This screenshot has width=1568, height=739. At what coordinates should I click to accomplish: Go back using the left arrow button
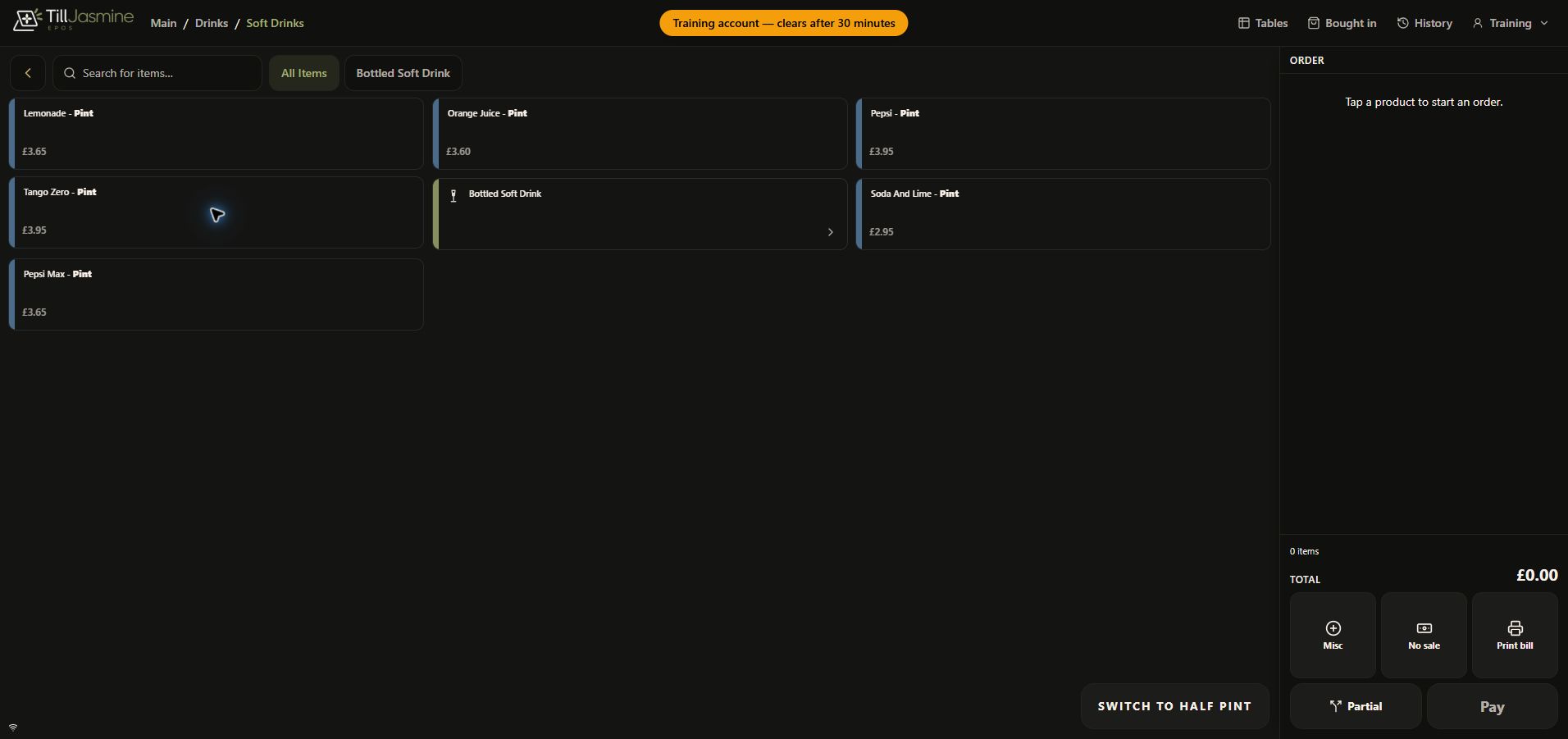pyautogui.click(x=28, y=73)
